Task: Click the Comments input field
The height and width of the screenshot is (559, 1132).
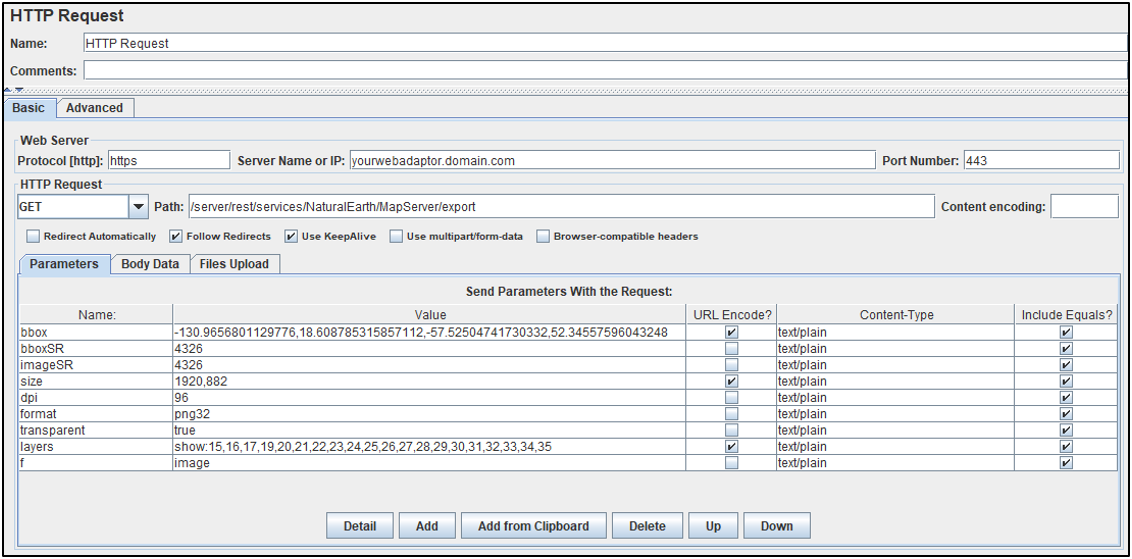Action: [605, 70]
